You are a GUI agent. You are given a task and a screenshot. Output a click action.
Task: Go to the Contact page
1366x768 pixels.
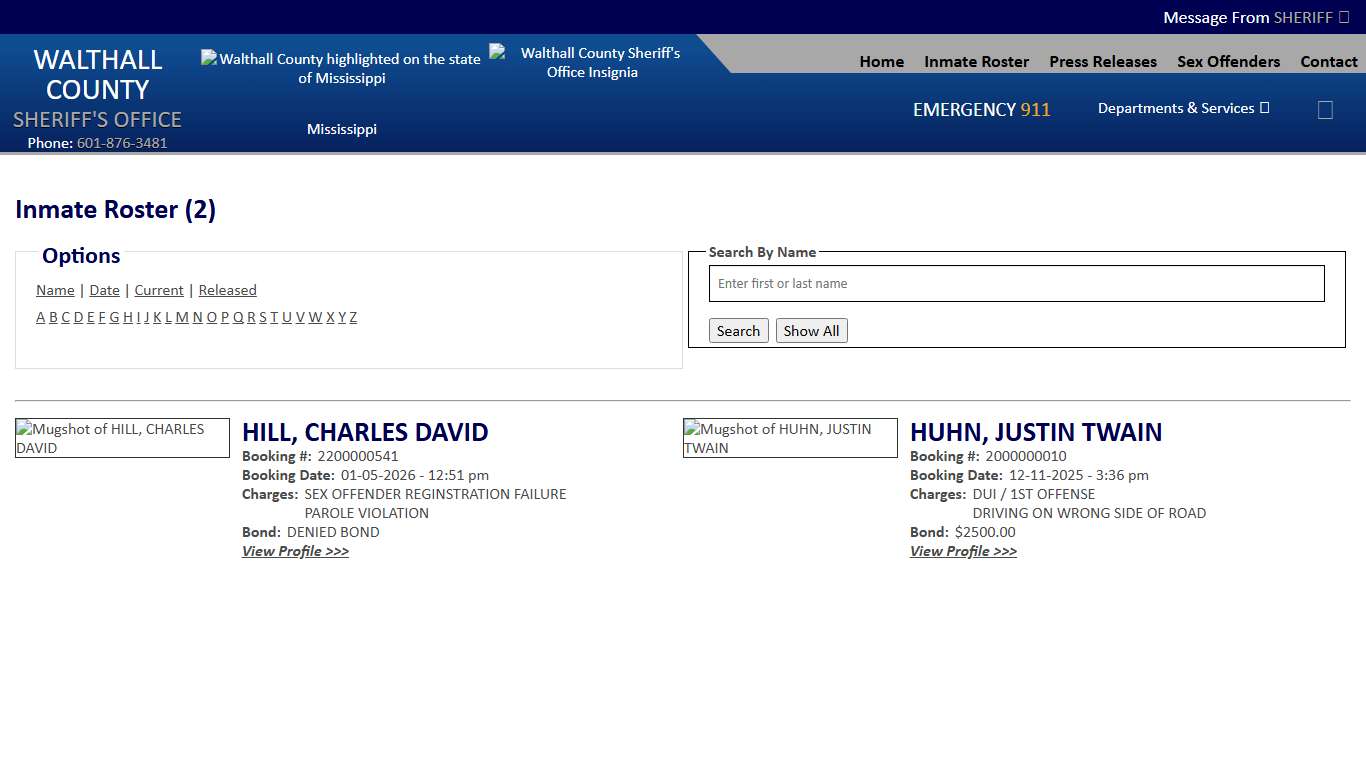(1329, 61)
